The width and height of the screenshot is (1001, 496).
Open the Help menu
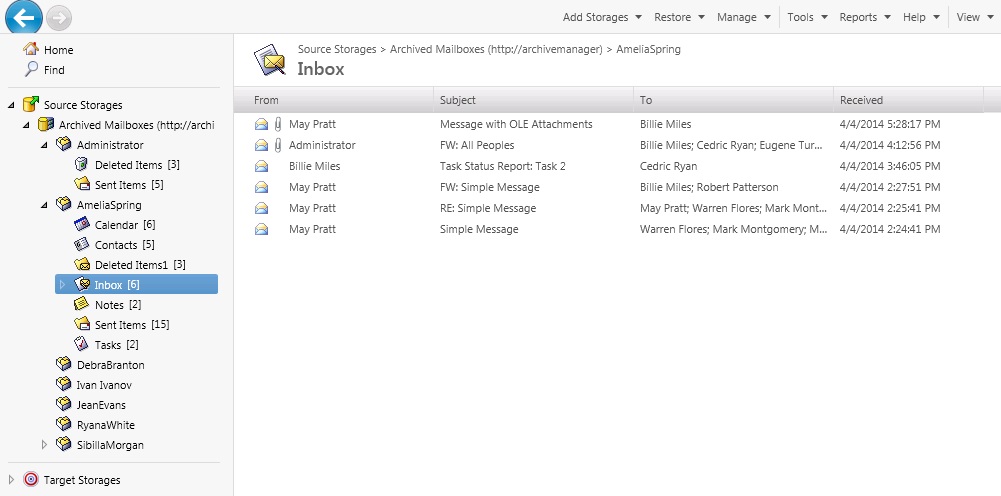[x=921, y=17]
